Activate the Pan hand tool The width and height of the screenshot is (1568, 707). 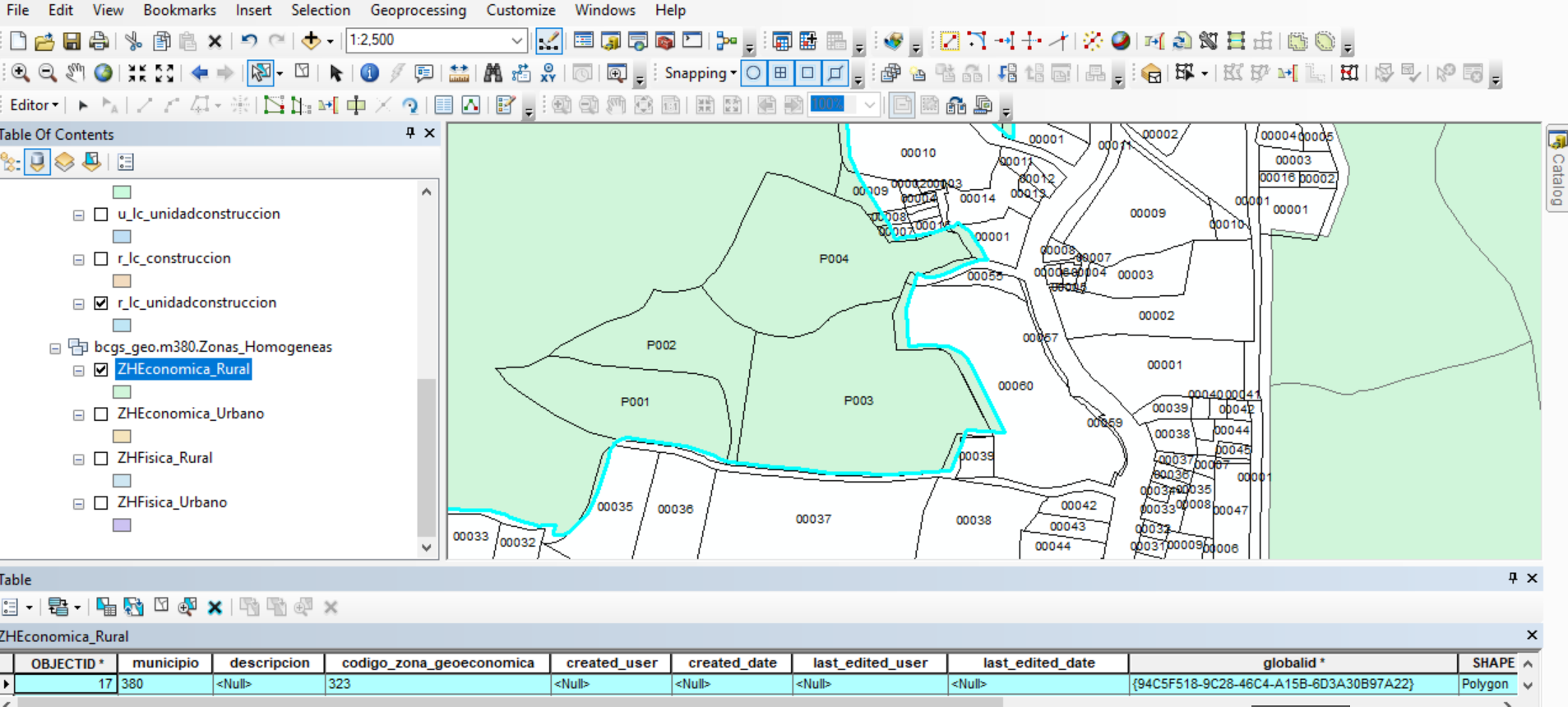click(75, 73)
